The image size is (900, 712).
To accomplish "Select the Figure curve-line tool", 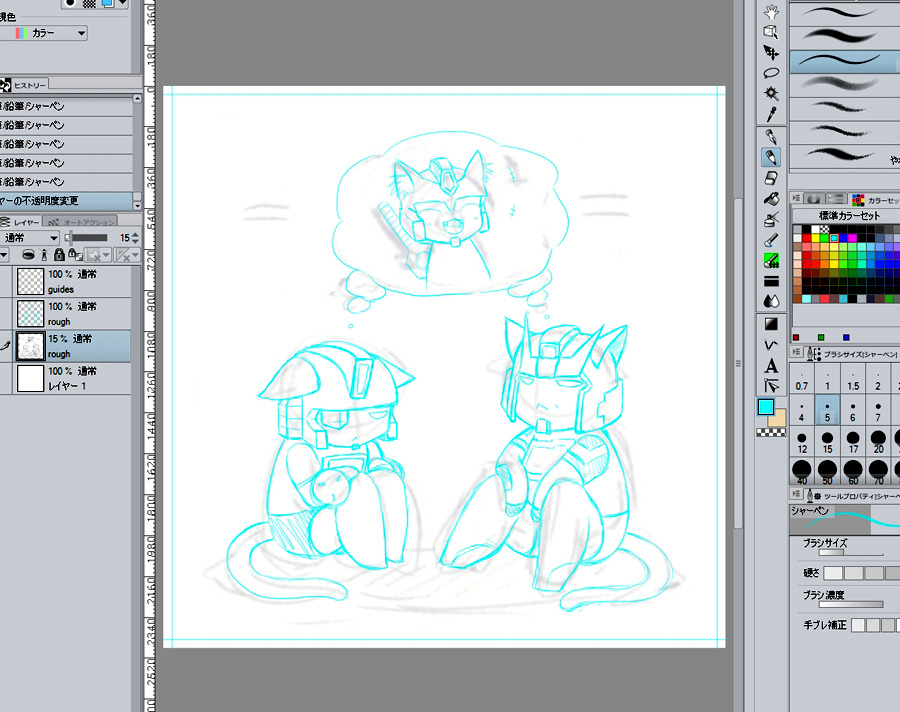I will coord(771,345).
